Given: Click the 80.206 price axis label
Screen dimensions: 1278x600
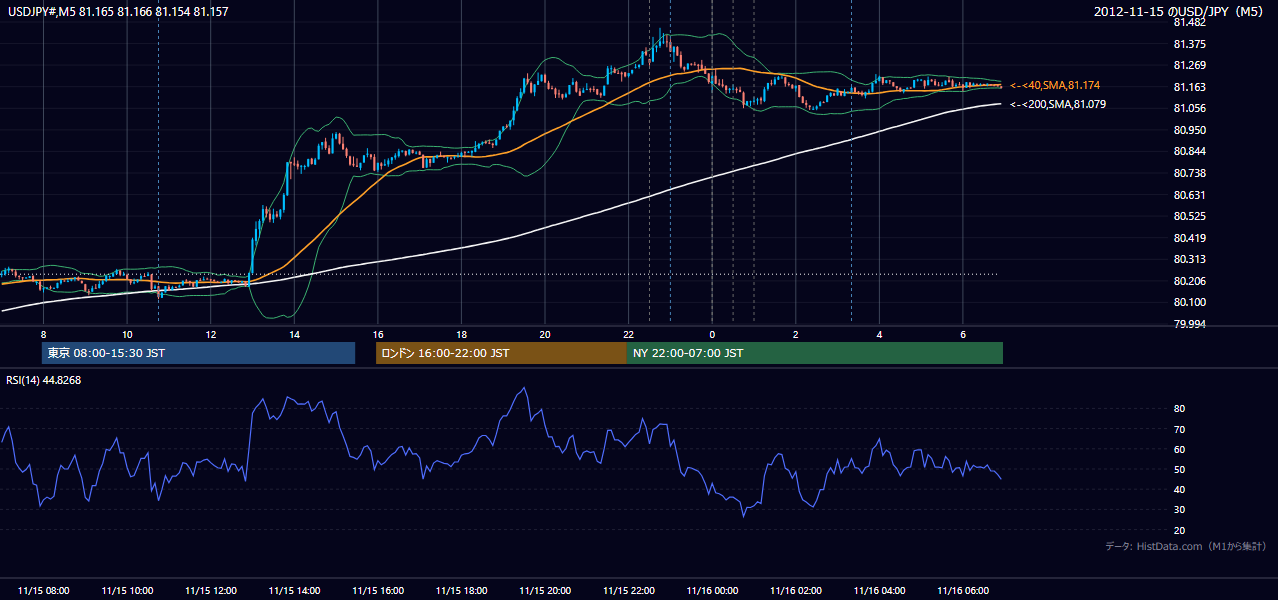Looking at the screenshot, I should pyautogui.click(x=1190, y=281).
